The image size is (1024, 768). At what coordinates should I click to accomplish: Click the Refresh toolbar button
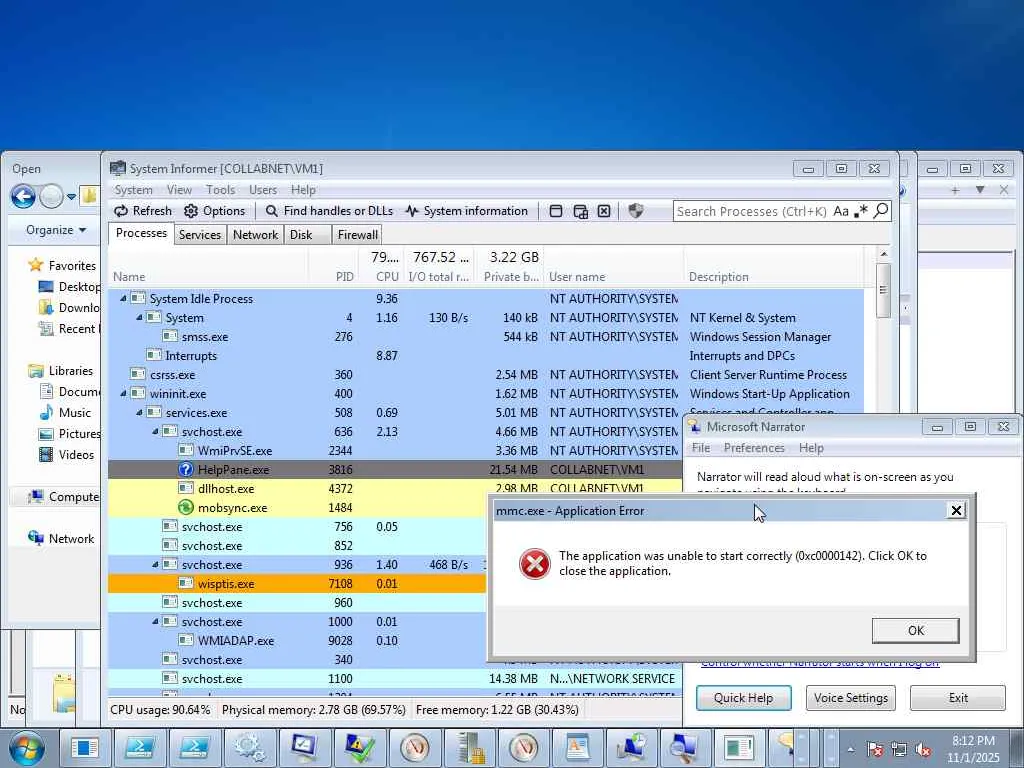(143, 211)
